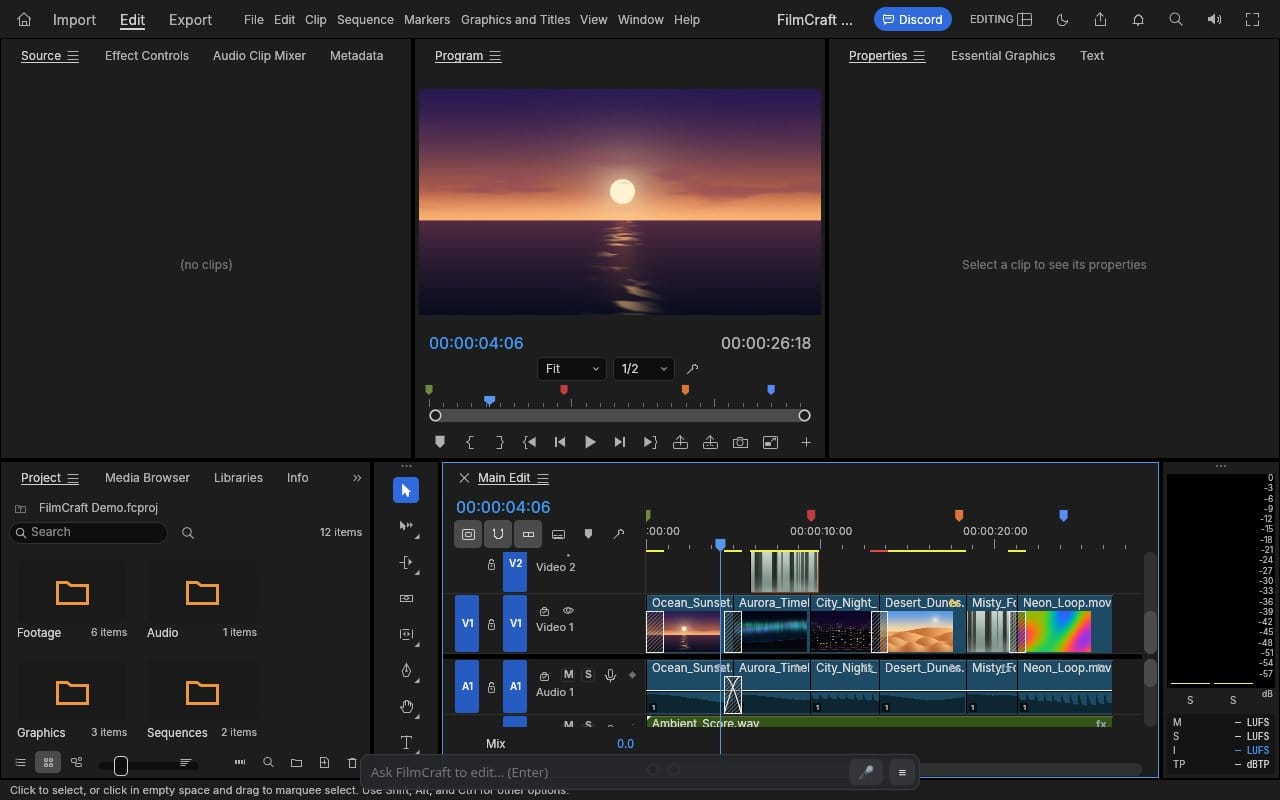Open the Footage bin folder

point(72,593)
